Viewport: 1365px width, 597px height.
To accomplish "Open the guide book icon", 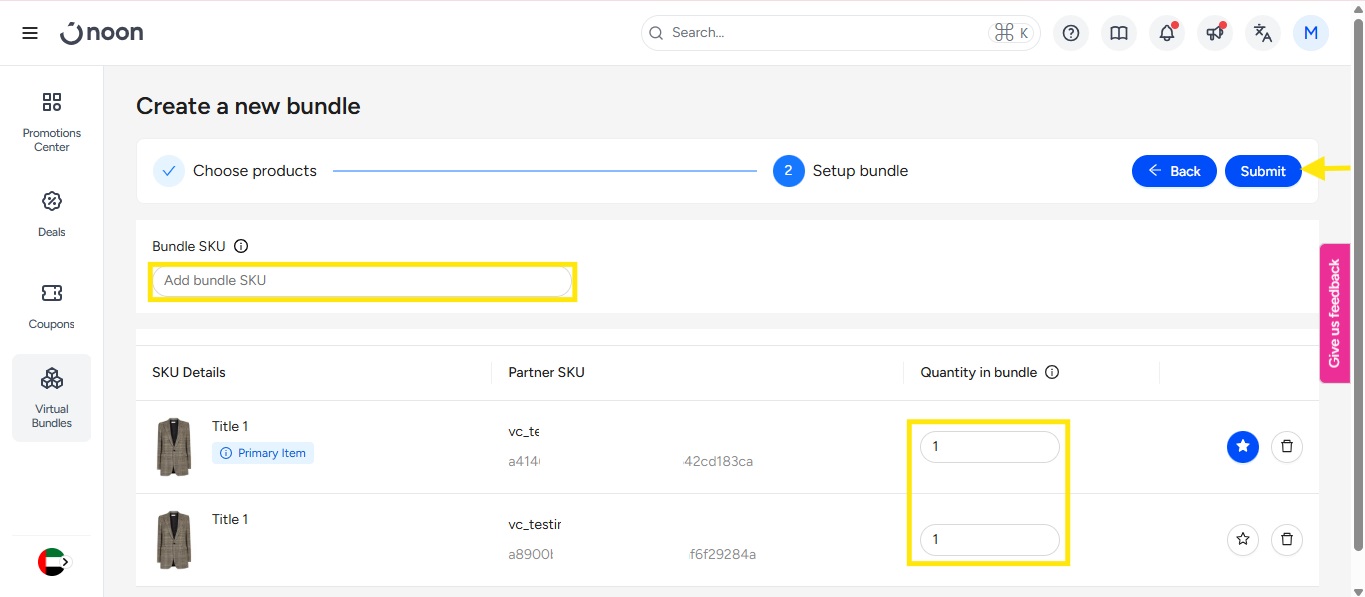I will pyautogui.click(x=1119, y=33).
